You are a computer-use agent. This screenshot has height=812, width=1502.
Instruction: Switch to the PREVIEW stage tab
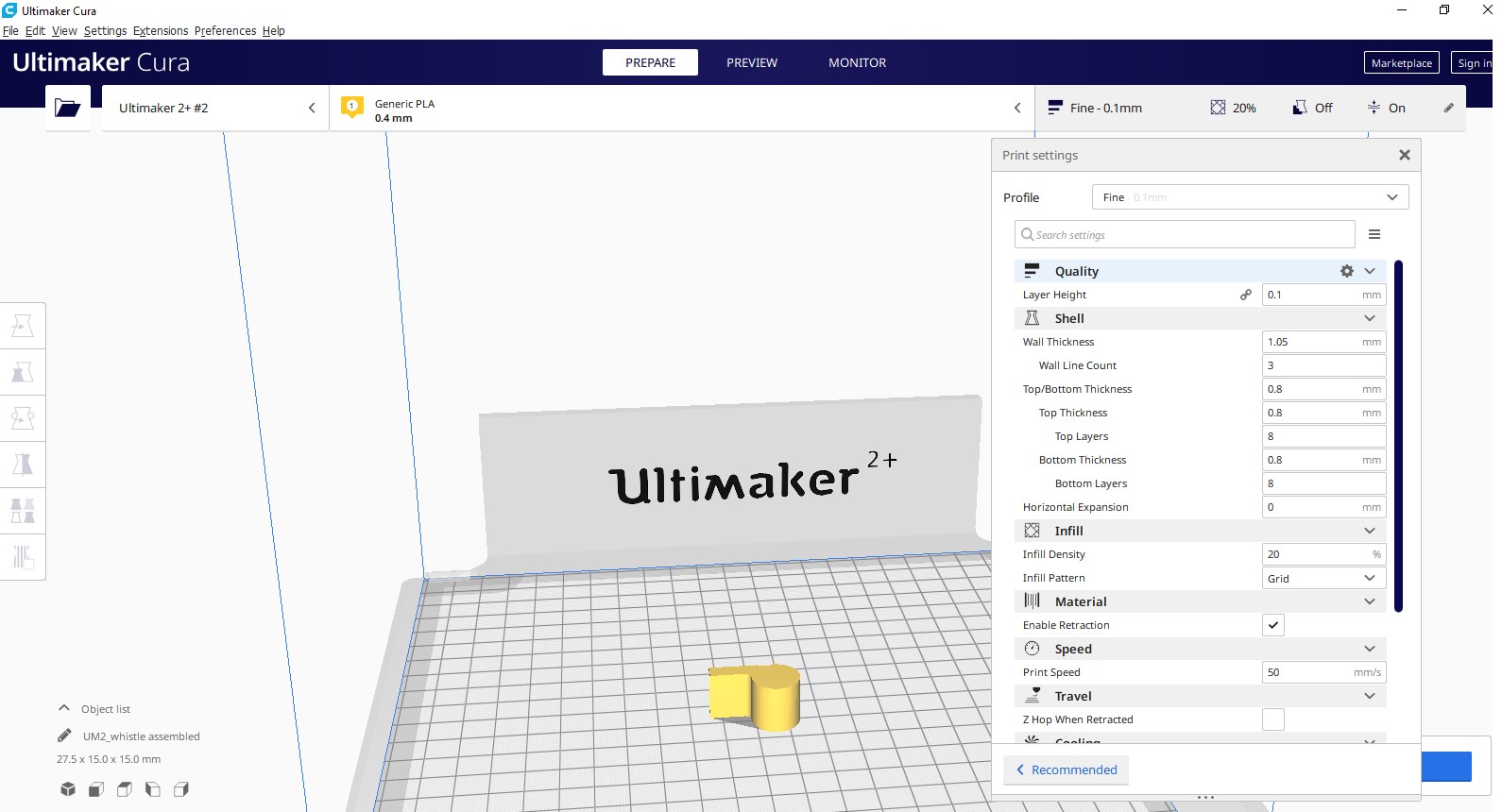[x=752, y=62]
